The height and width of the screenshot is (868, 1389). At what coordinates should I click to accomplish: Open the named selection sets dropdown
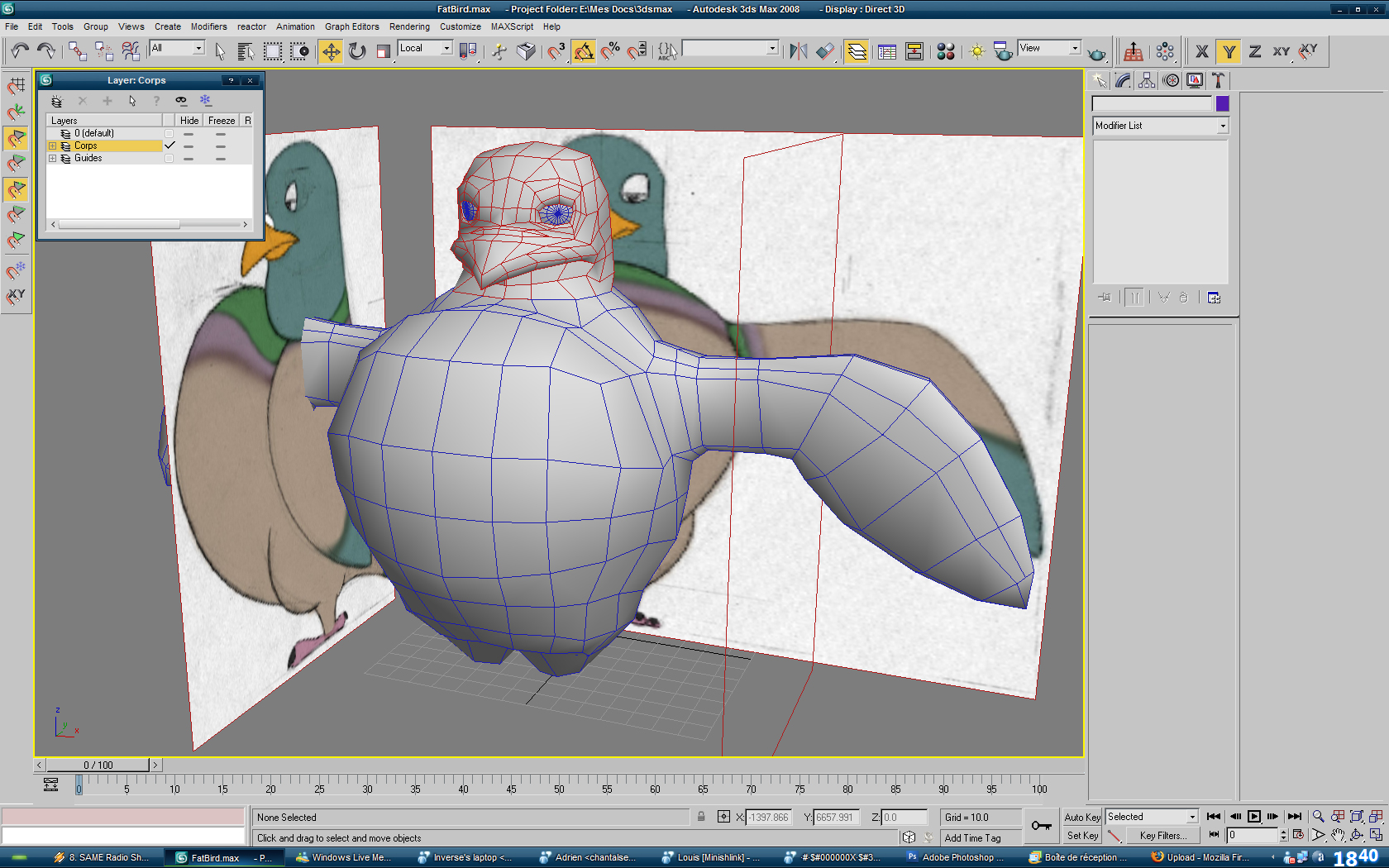730,48
